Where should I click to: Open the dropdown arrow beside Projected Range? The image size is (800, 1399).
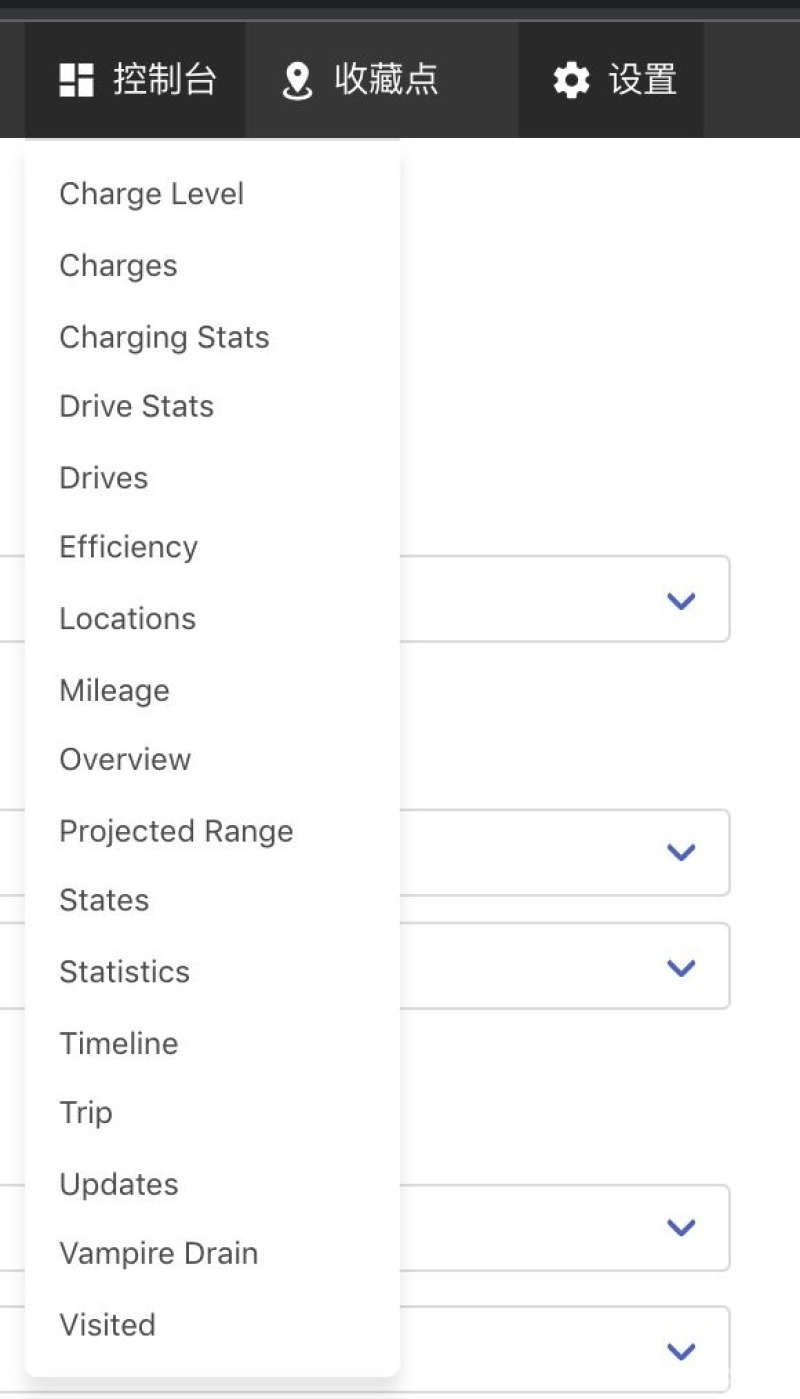[x=681, y=852]
